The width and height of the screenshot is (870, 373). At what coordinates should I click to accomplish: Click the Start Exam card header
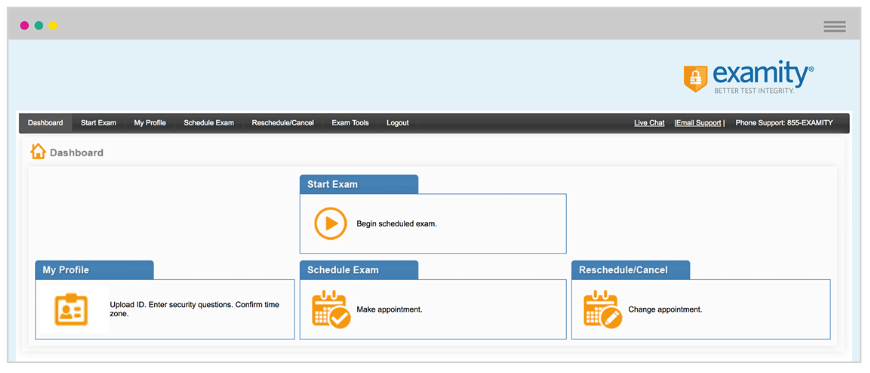tap(359, 184)
